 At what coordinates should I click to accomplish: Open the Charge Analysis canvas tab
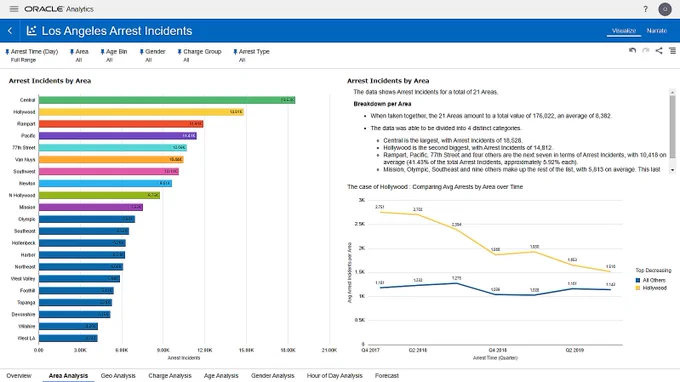click(170, 375)
